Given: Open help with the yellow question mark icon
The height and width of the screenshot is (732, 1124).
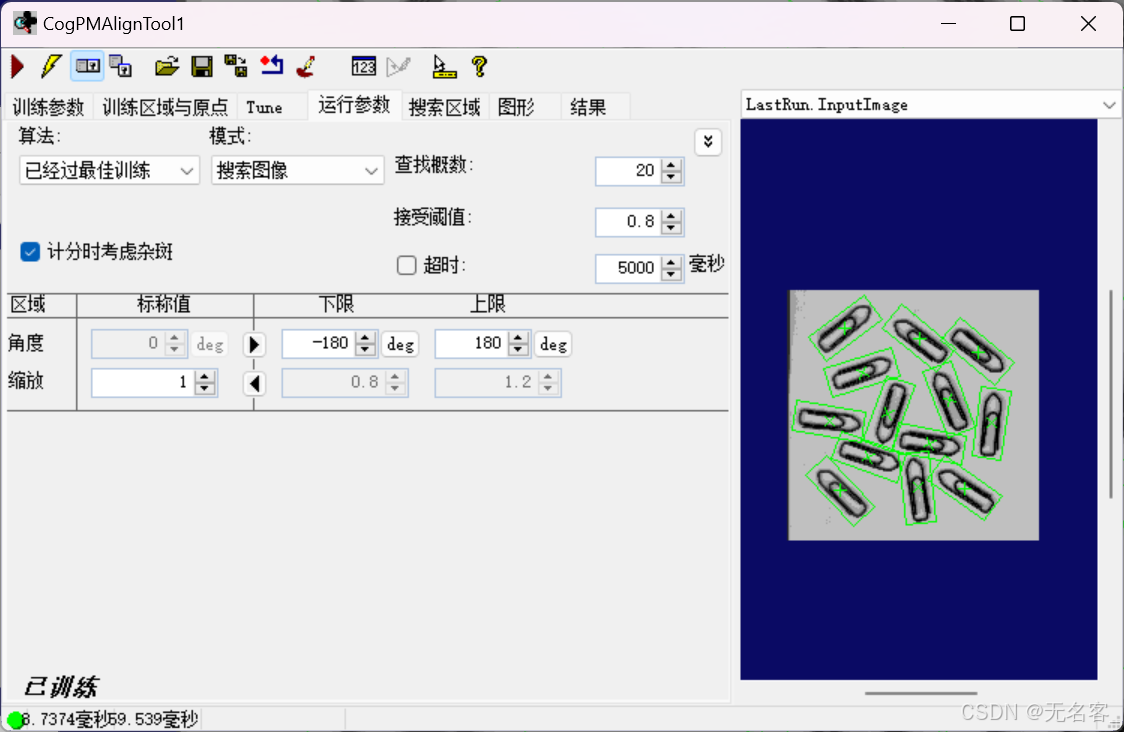Looking at the screenshot, I should 480,67.
